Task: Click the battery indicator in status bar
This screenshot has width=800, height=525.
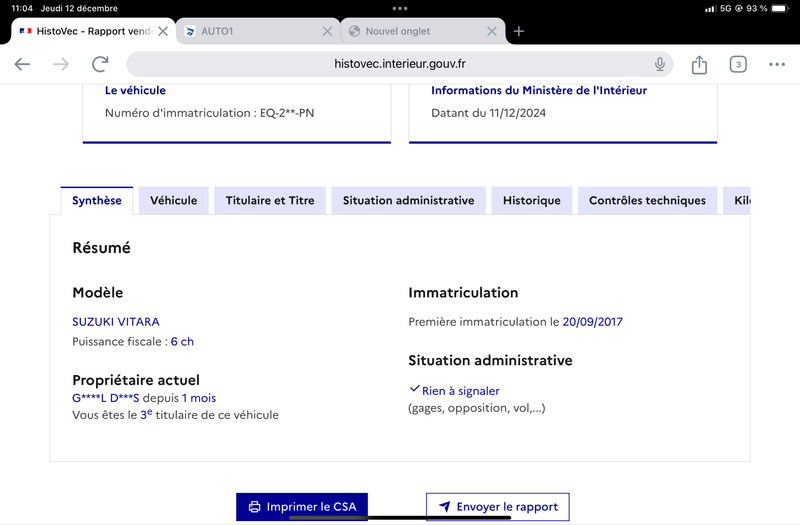Action: coord(780,8)
